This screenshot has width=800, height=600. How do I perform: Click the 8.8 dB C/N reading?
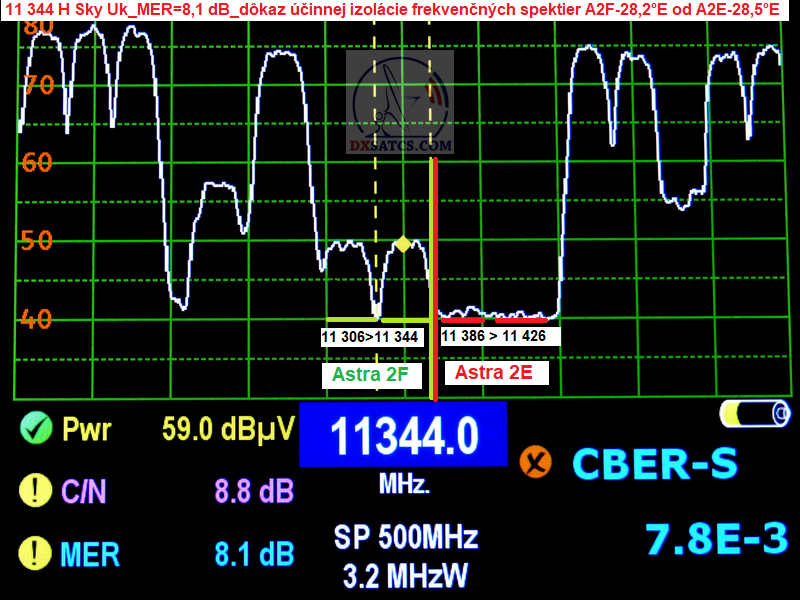(x=254, y=491)
